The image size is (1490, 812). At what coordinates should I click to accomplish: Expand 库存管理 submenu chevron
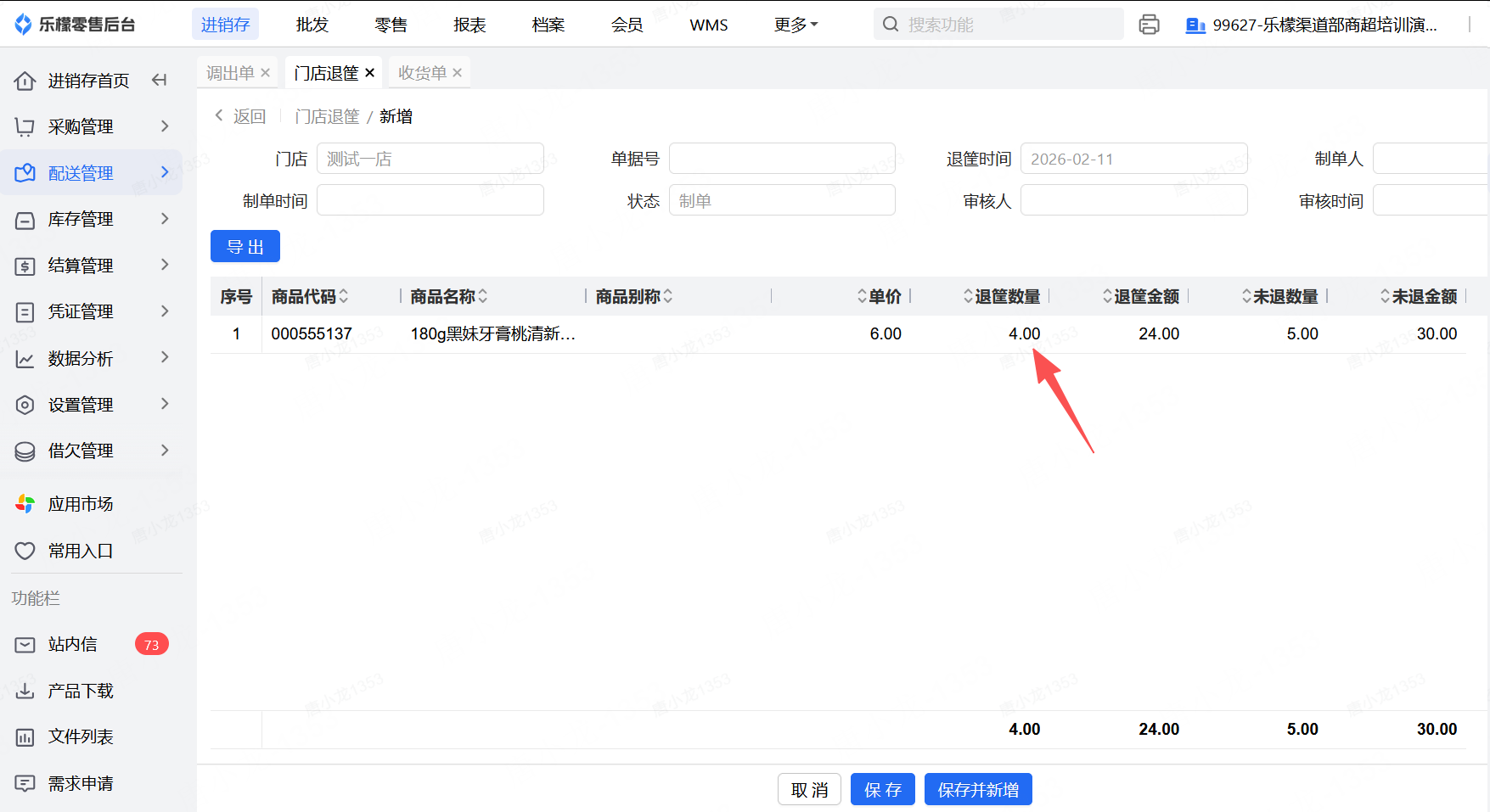pos(165,219)
